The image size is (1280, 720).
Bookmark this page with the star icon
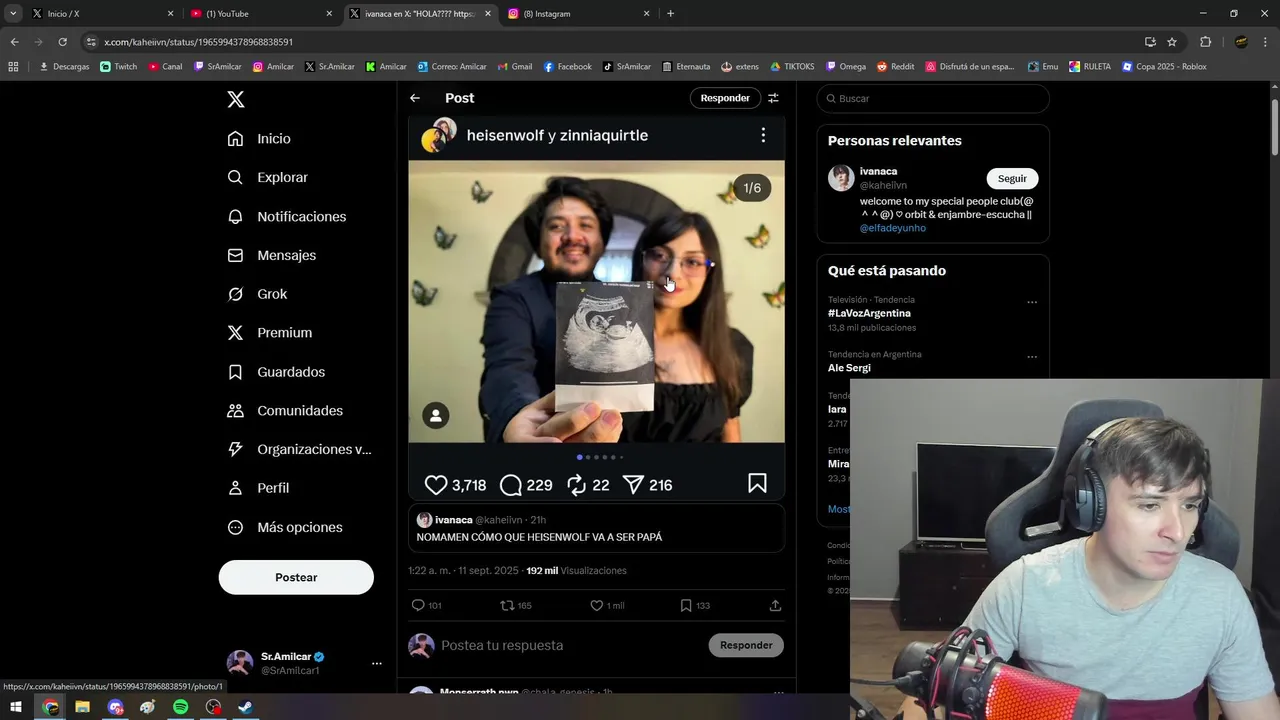pyautogui.click(x=1172, y=42)
